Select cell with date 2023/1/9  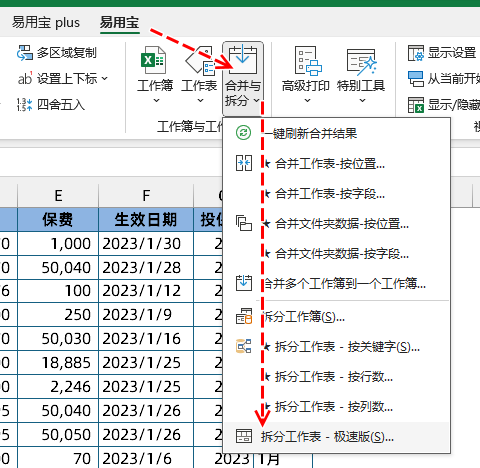tap(146, 315)
